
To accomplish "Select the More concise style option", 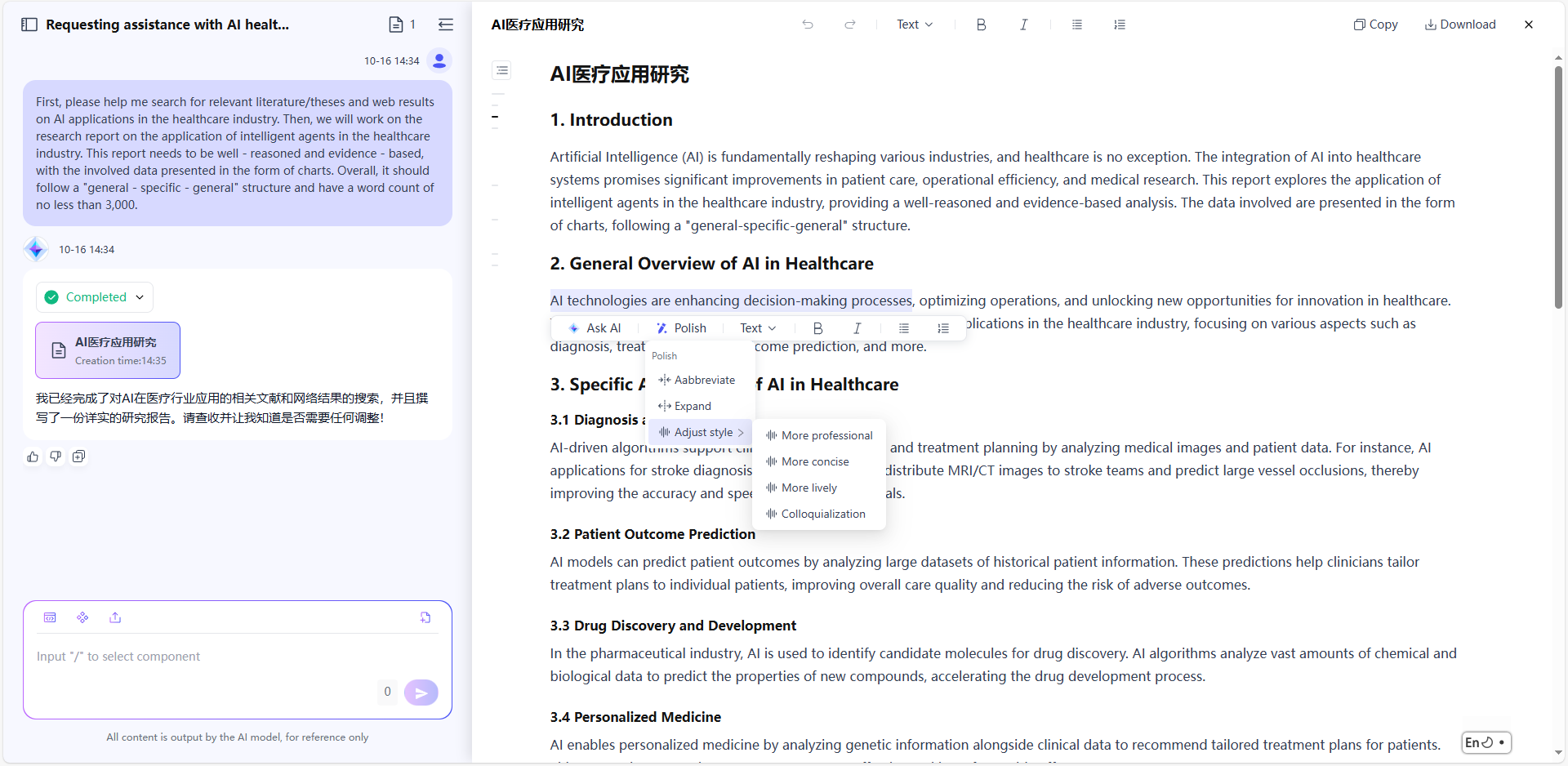I will pyautogui.click(x=814, y=461).
